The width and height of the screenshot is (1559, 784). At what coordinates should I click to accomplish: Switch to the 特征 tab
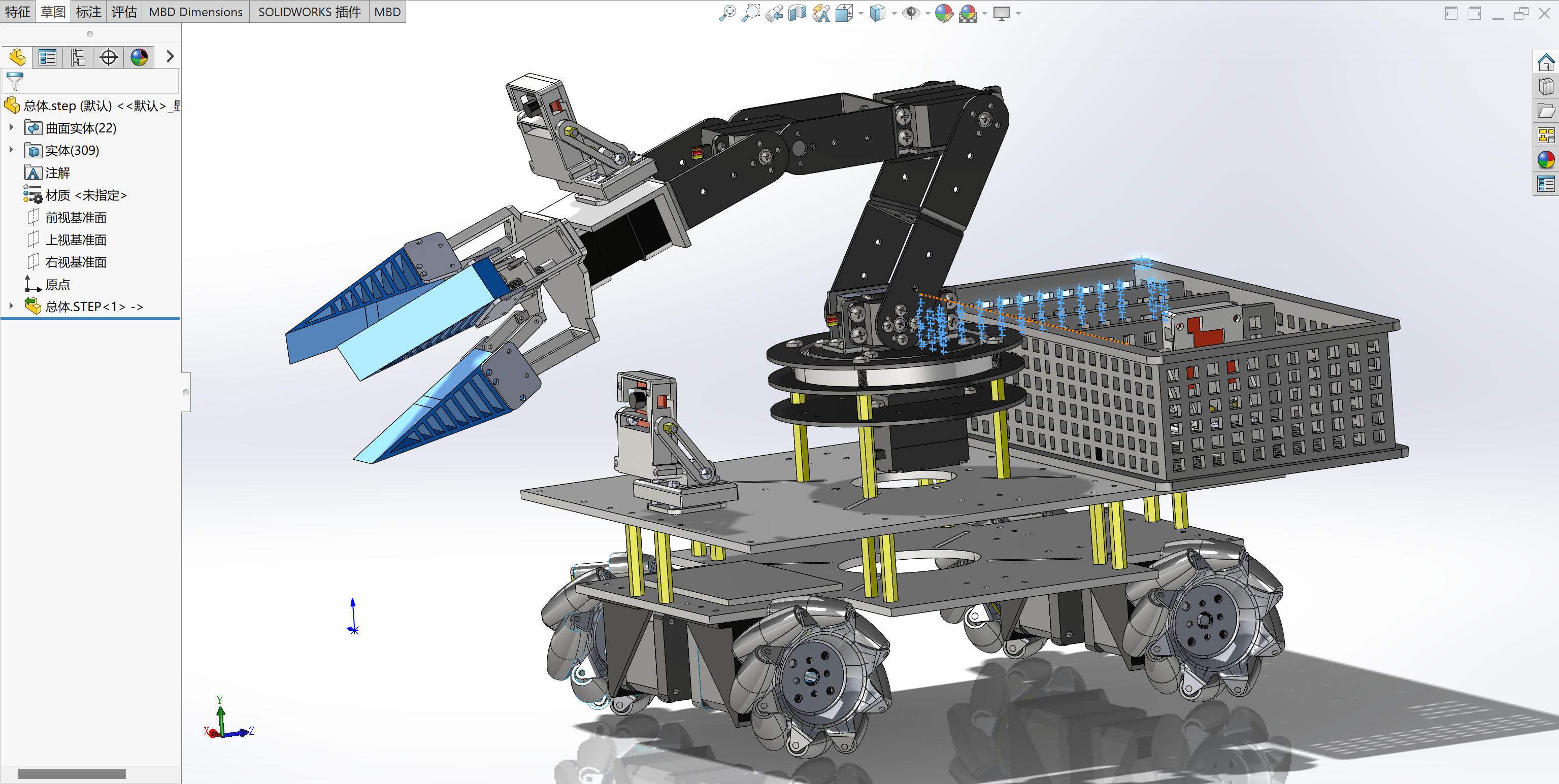[18, 12]
